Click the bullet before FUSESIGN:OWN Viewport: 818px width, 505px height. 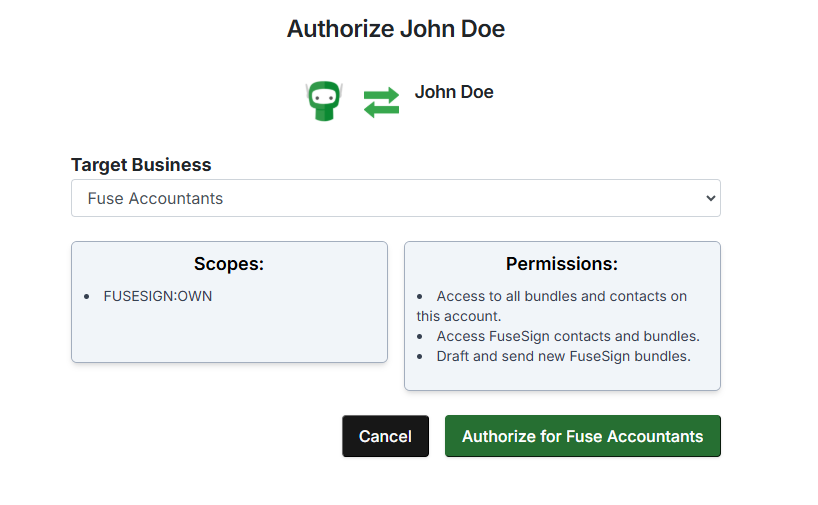click(x=87, y=297)
